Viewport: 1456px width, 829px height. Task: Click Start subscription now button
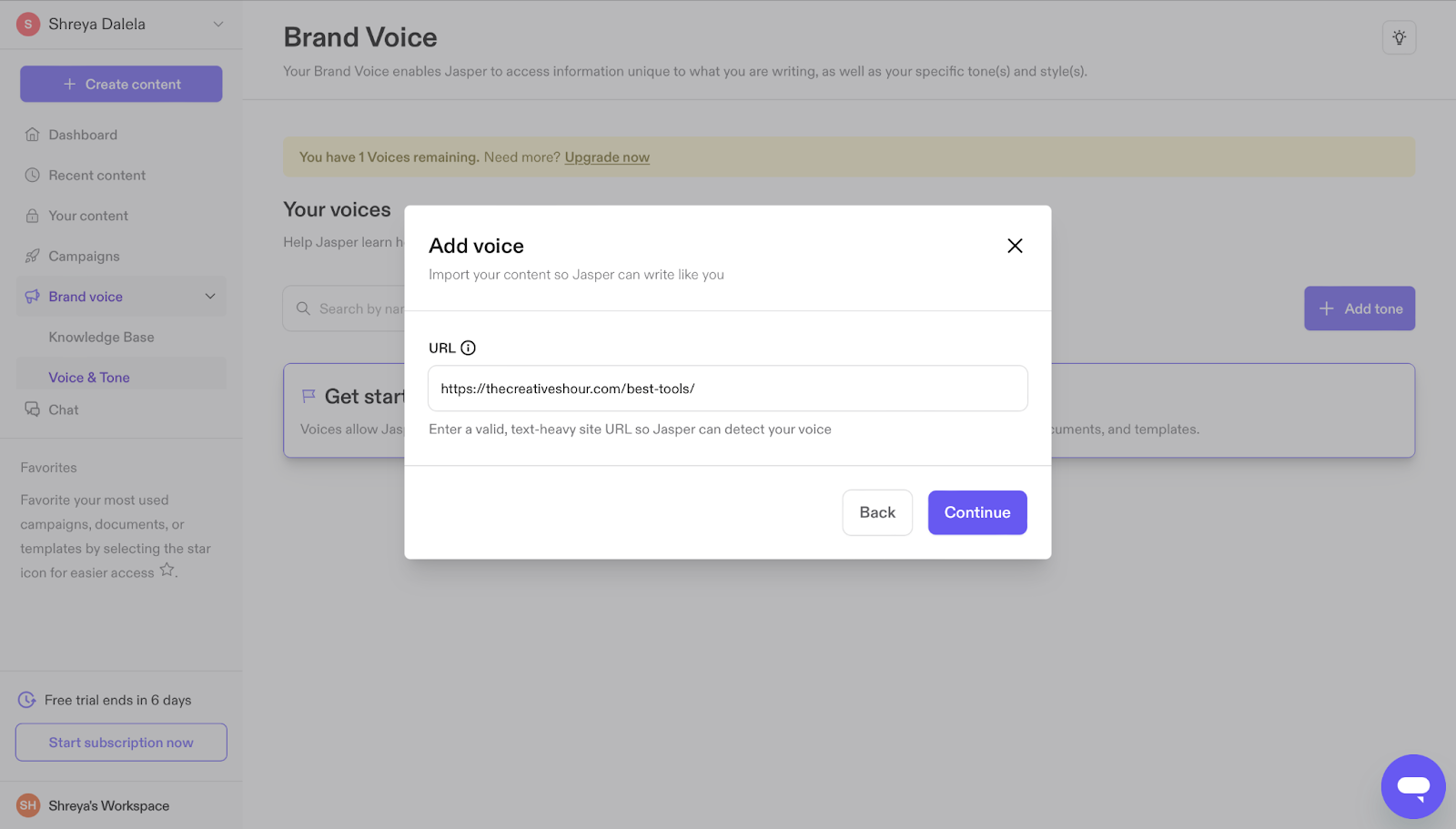pos(121,743)
